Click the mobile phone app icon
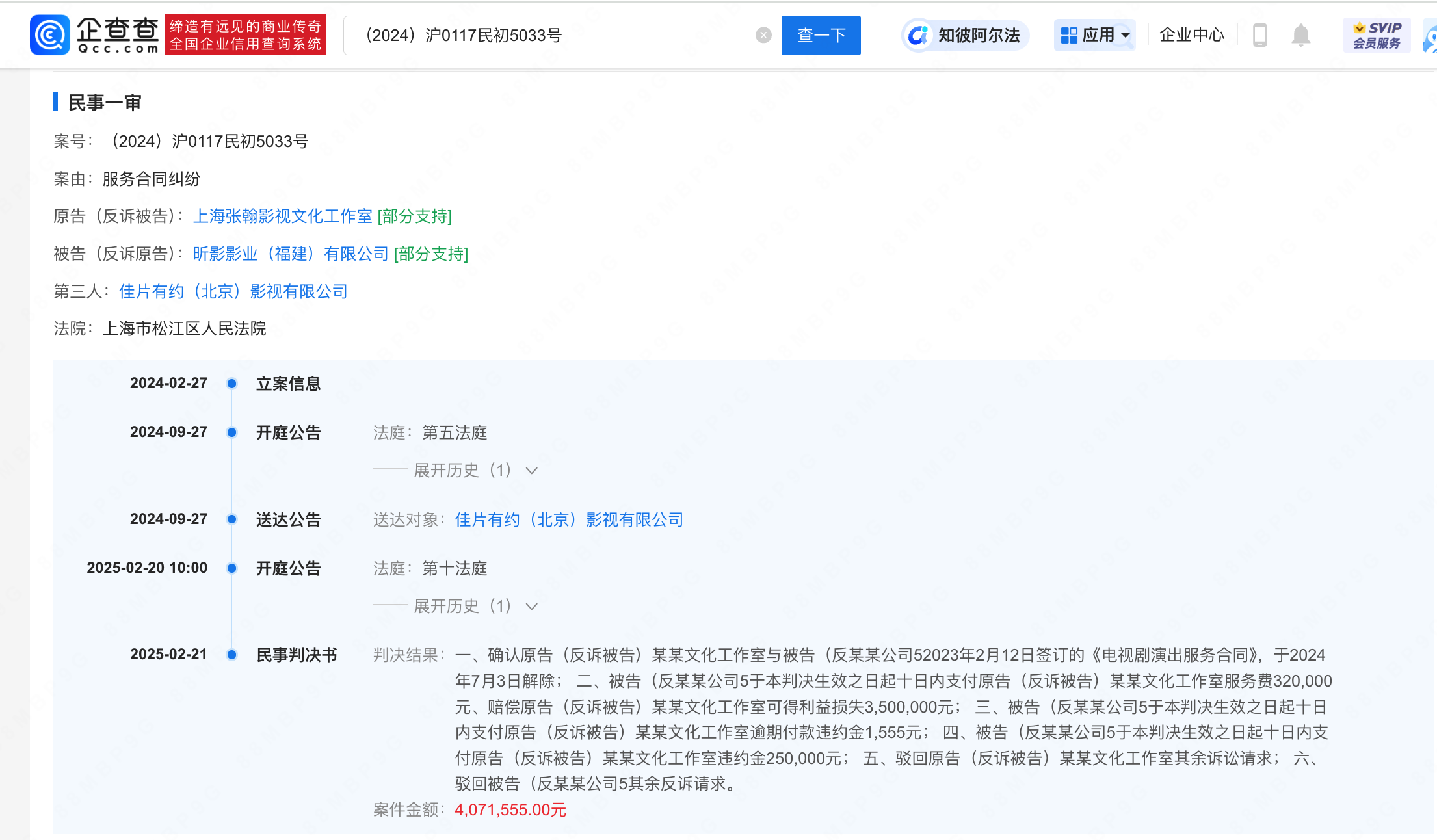Image resolution: width=1437 pixels, height=840 pixels. (x=1259, y=35)
